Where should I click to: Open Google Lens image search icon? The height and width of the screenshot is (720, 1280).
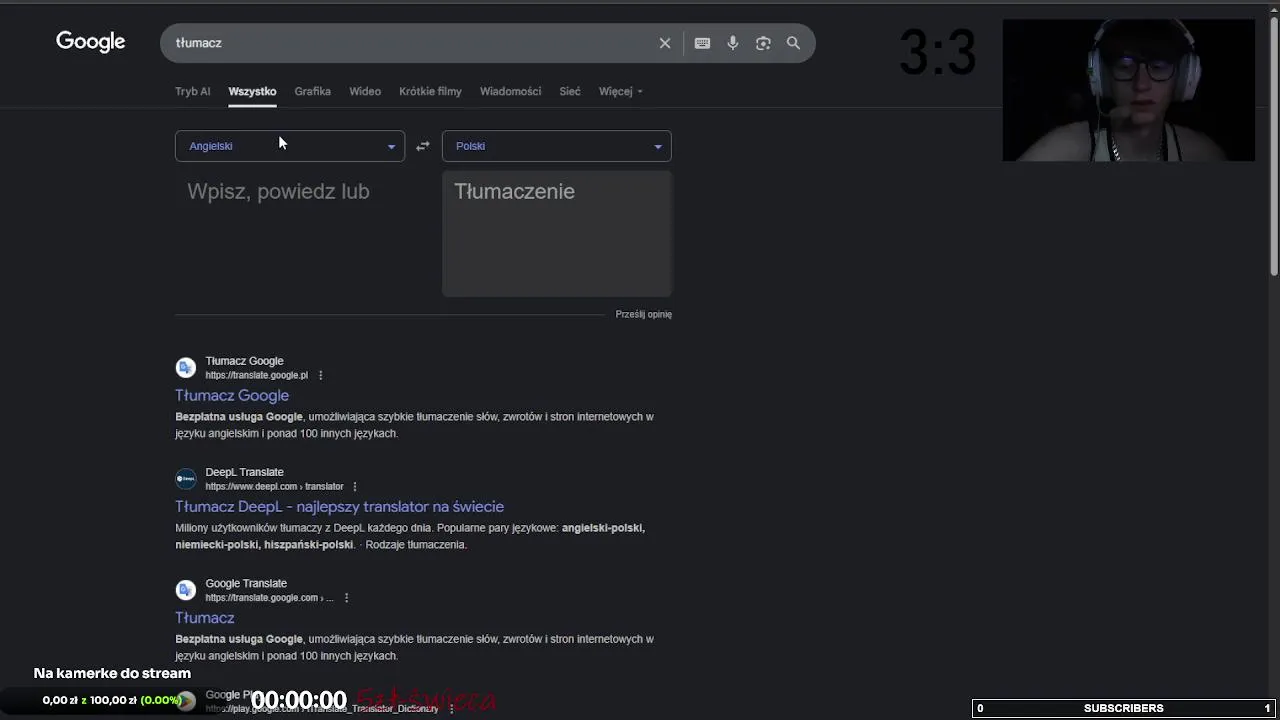763,43
